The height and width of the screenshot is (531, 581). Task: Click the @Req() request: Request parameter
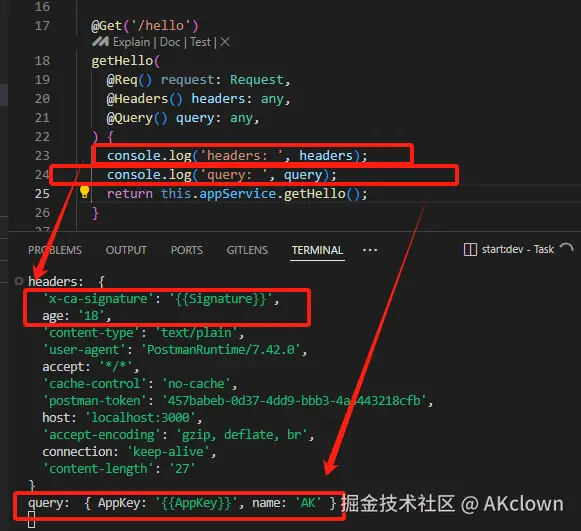coord(198,80)
